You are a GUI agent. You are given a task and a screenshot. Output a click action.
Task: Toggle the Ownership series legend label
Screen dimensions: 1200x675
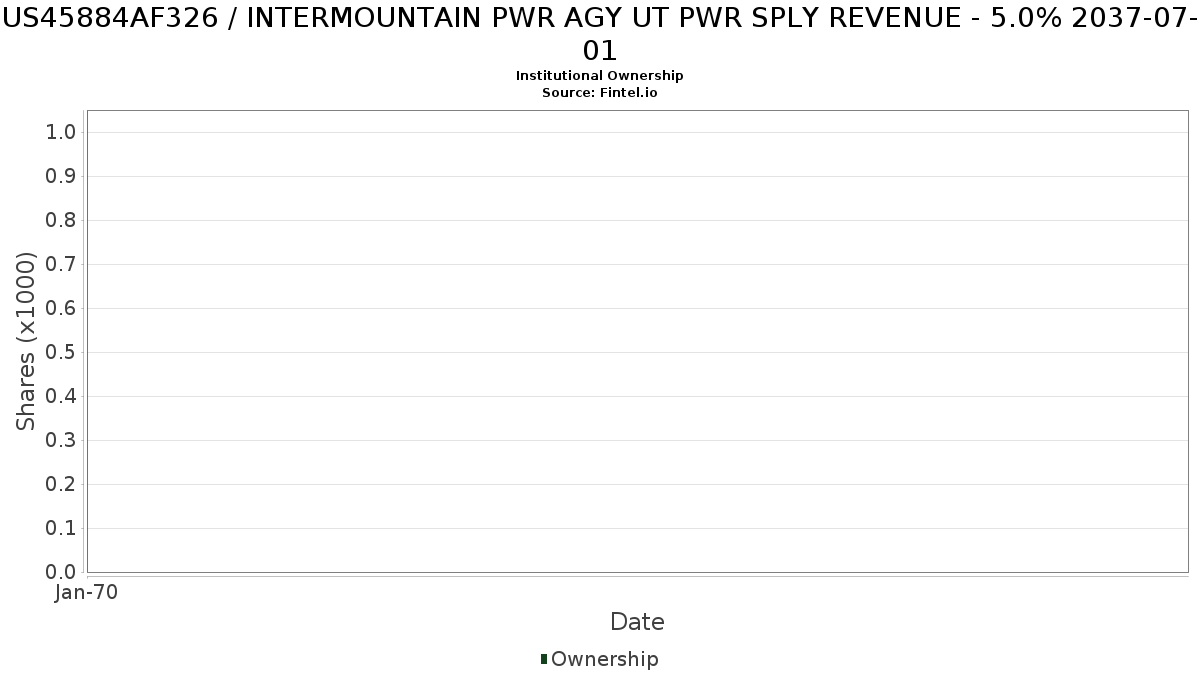[x=604, y=659]
